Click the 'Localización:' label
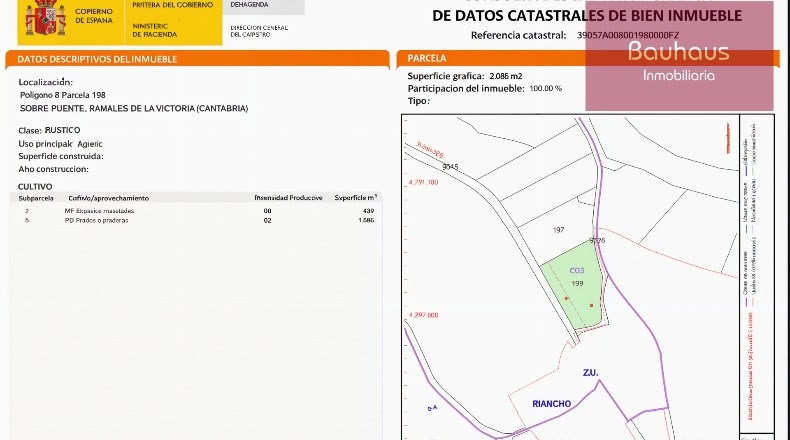 [x=46, y=82]
